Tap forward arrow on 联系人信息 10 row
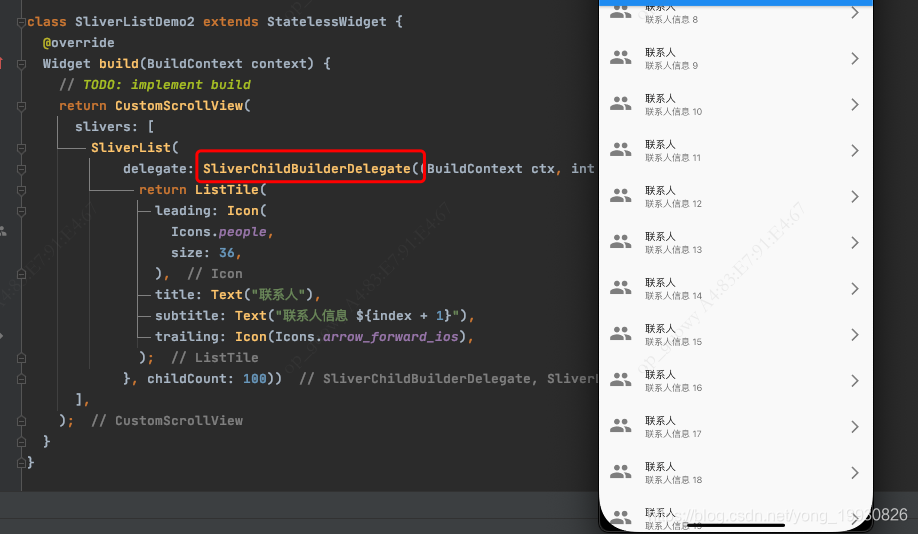The image size is (918, 534). [x=855, y=105]
